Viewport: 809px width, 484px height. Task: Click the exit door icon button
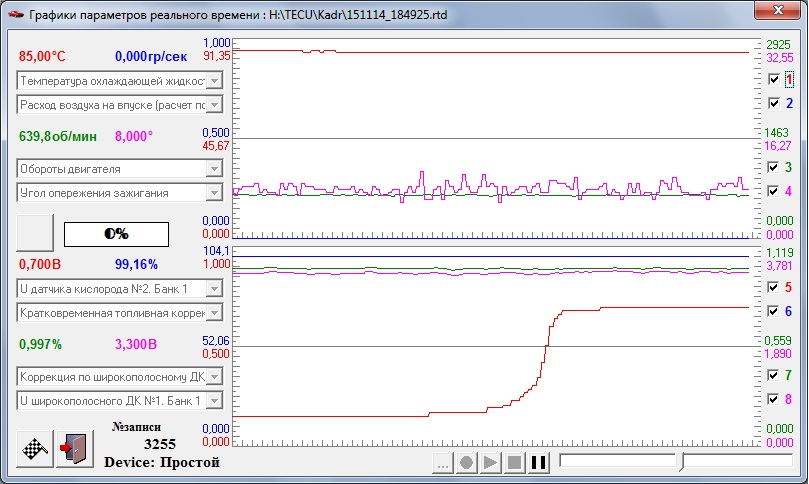(x=73, y=447)
